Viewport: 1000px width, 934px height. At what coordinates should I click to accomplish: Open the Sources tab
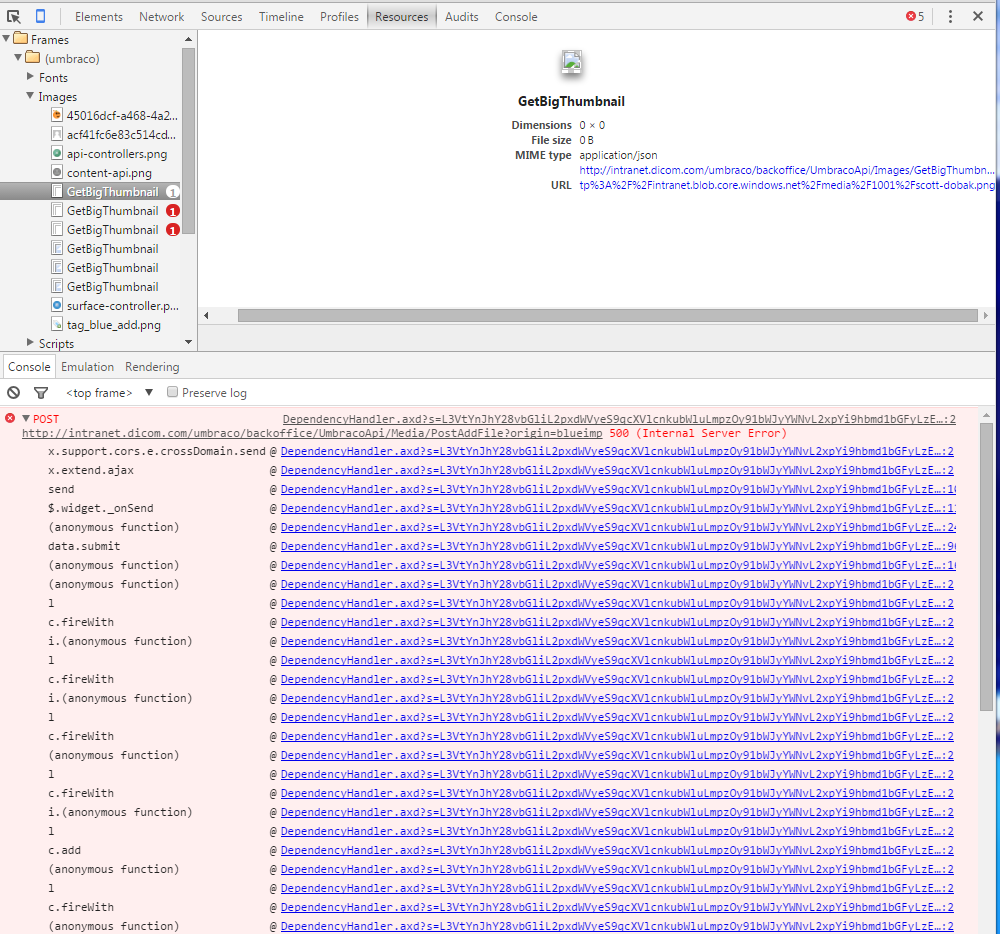[x=221, y=17]
